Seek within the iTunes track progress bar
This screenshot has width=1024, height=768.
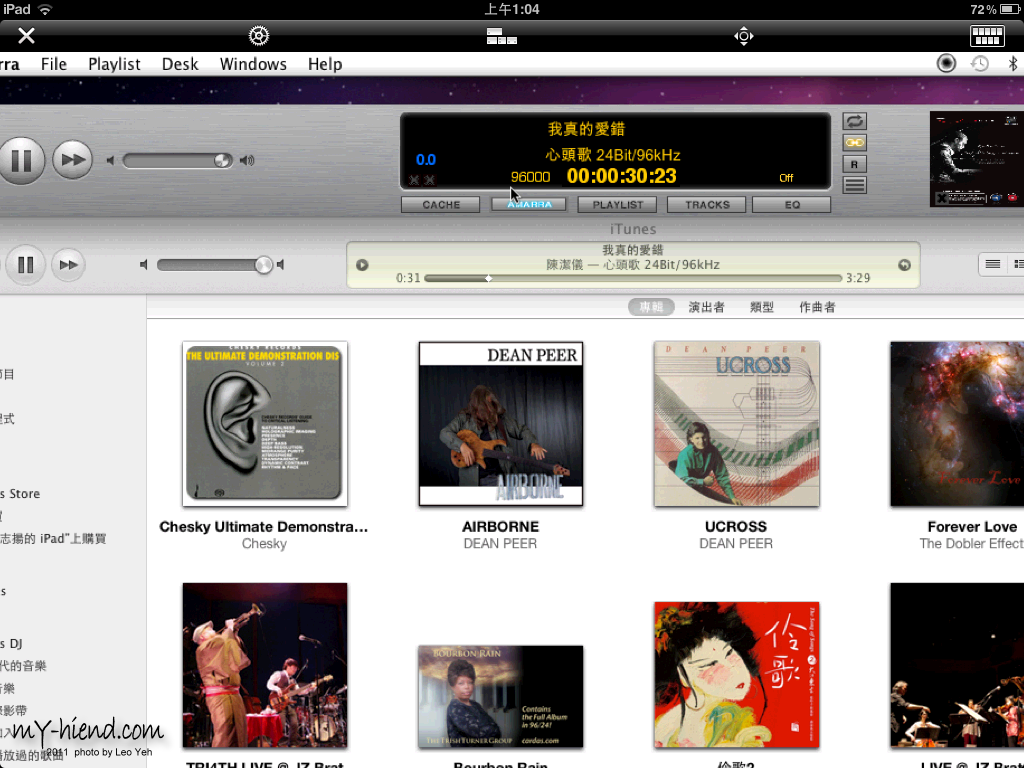(633, 278)
